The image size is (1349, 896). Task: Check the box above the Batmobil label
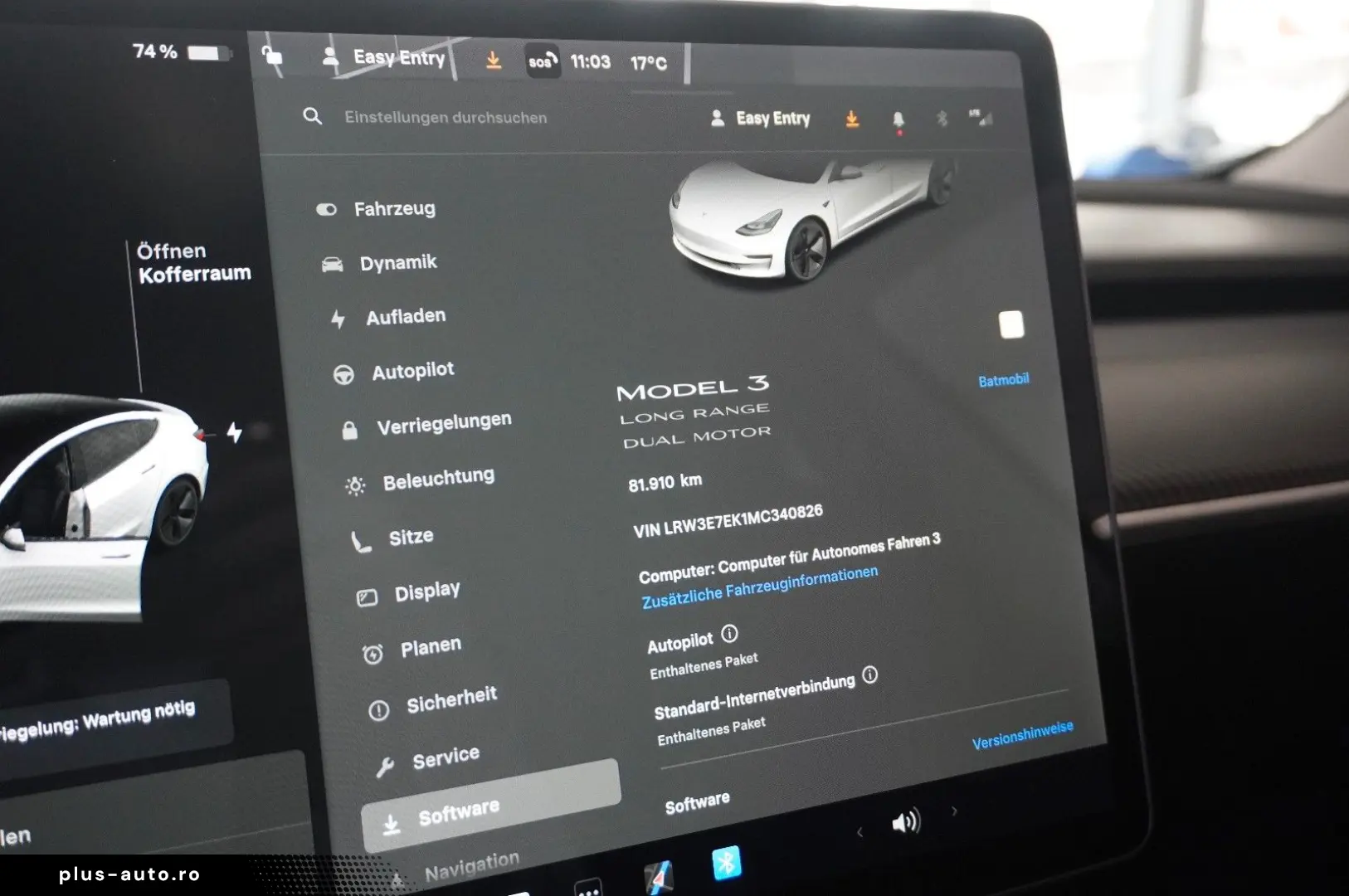coord(1011,325)
